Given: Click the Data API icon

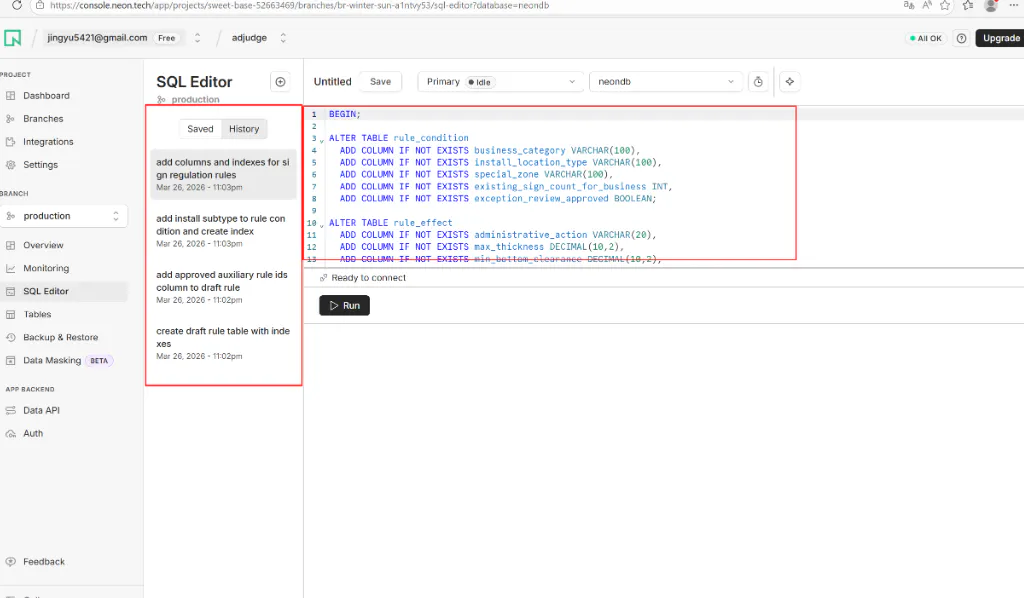Looking at the screenshot, I should [x=10, y=410].
